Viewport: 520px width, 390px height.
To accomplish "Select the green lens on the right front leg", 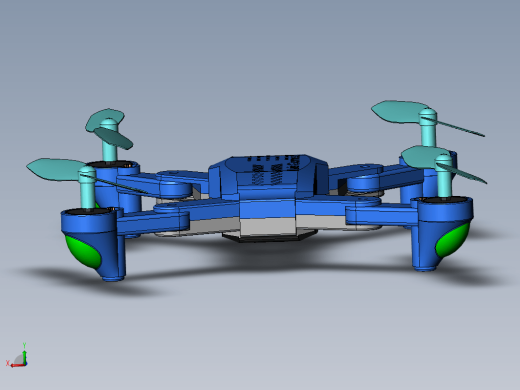I will point(453,240).
